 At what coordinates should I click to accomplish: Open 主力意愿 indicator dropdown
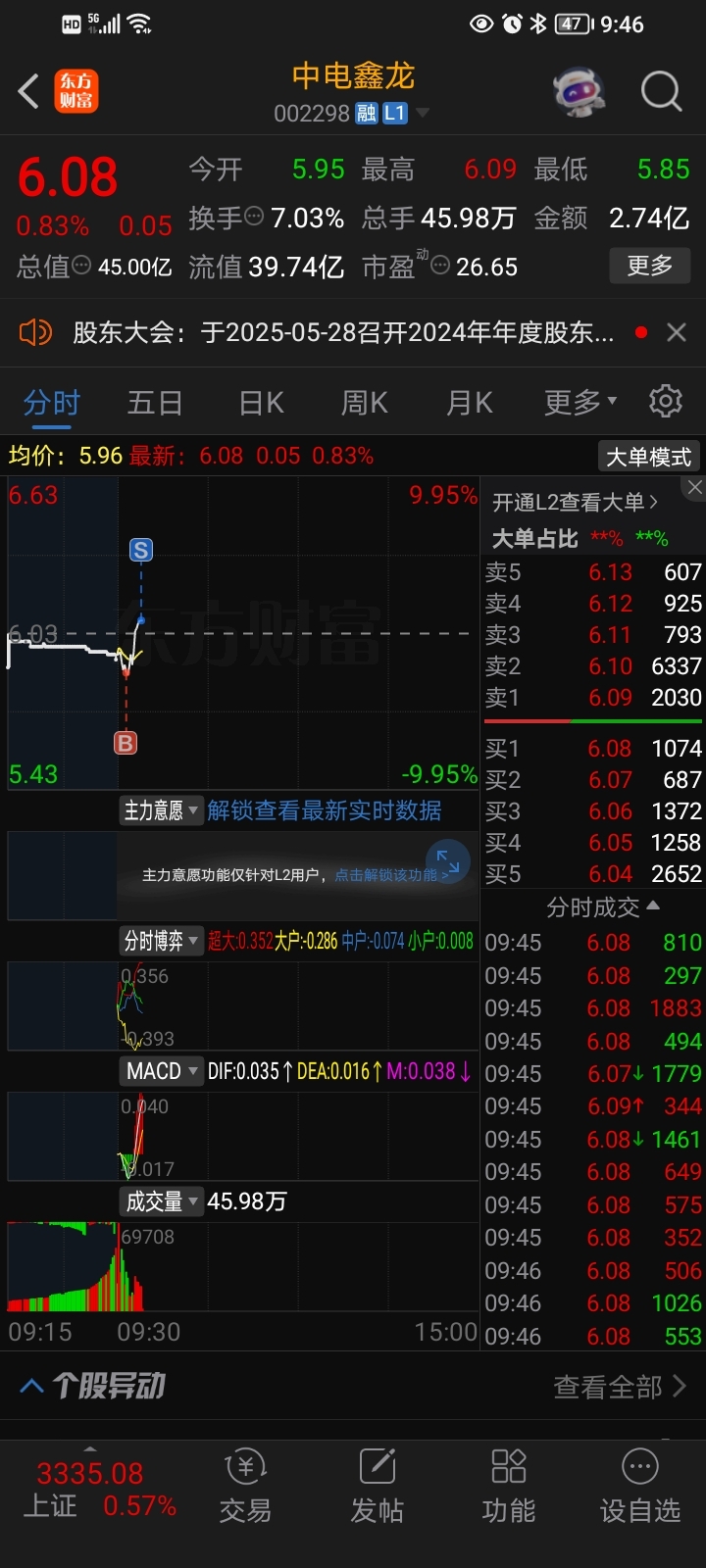tap(161, 810)
